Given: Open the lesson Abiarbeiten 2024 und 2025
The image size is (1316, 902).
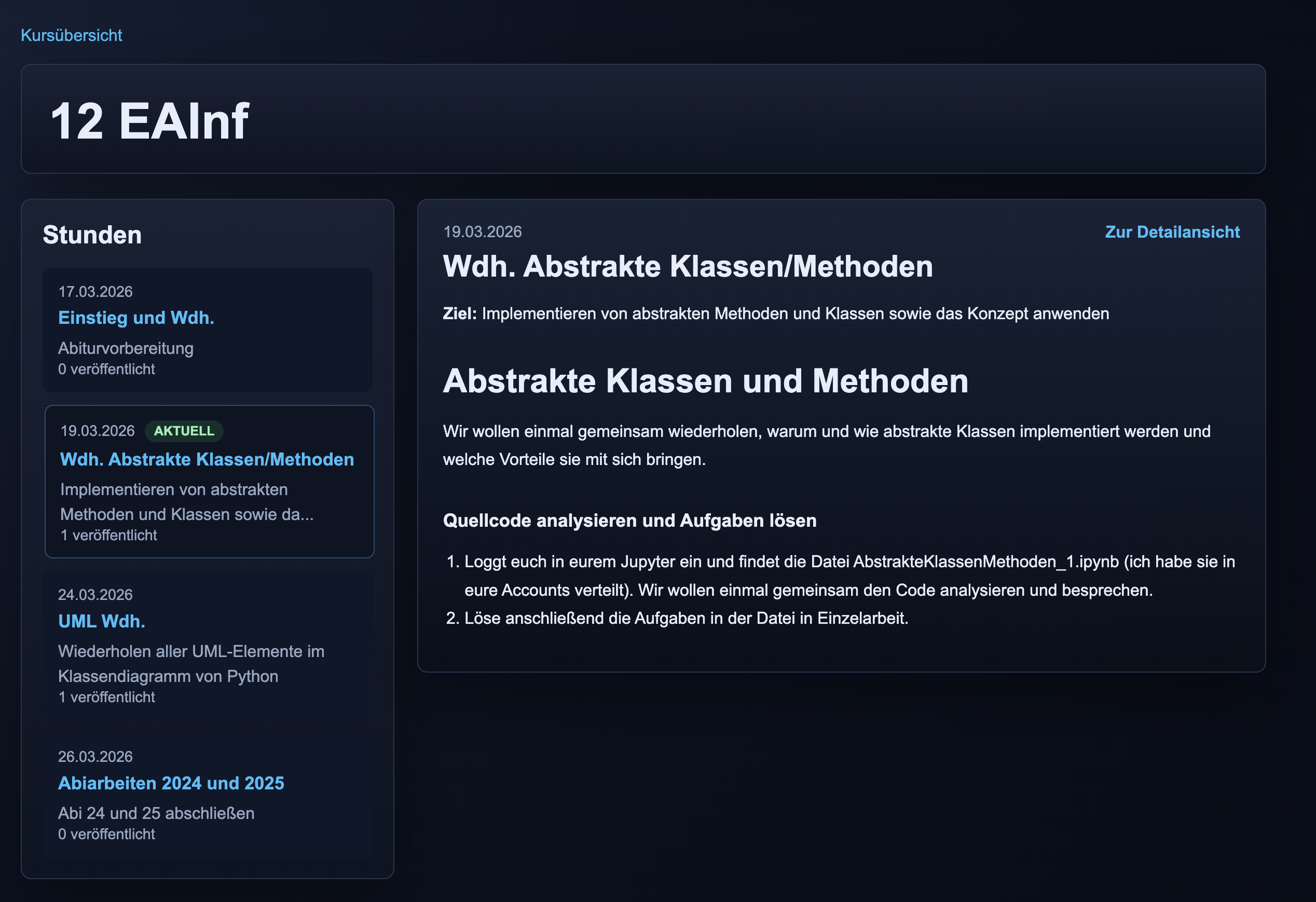Looking at the screenshot, I should click(x=171, y=783).
